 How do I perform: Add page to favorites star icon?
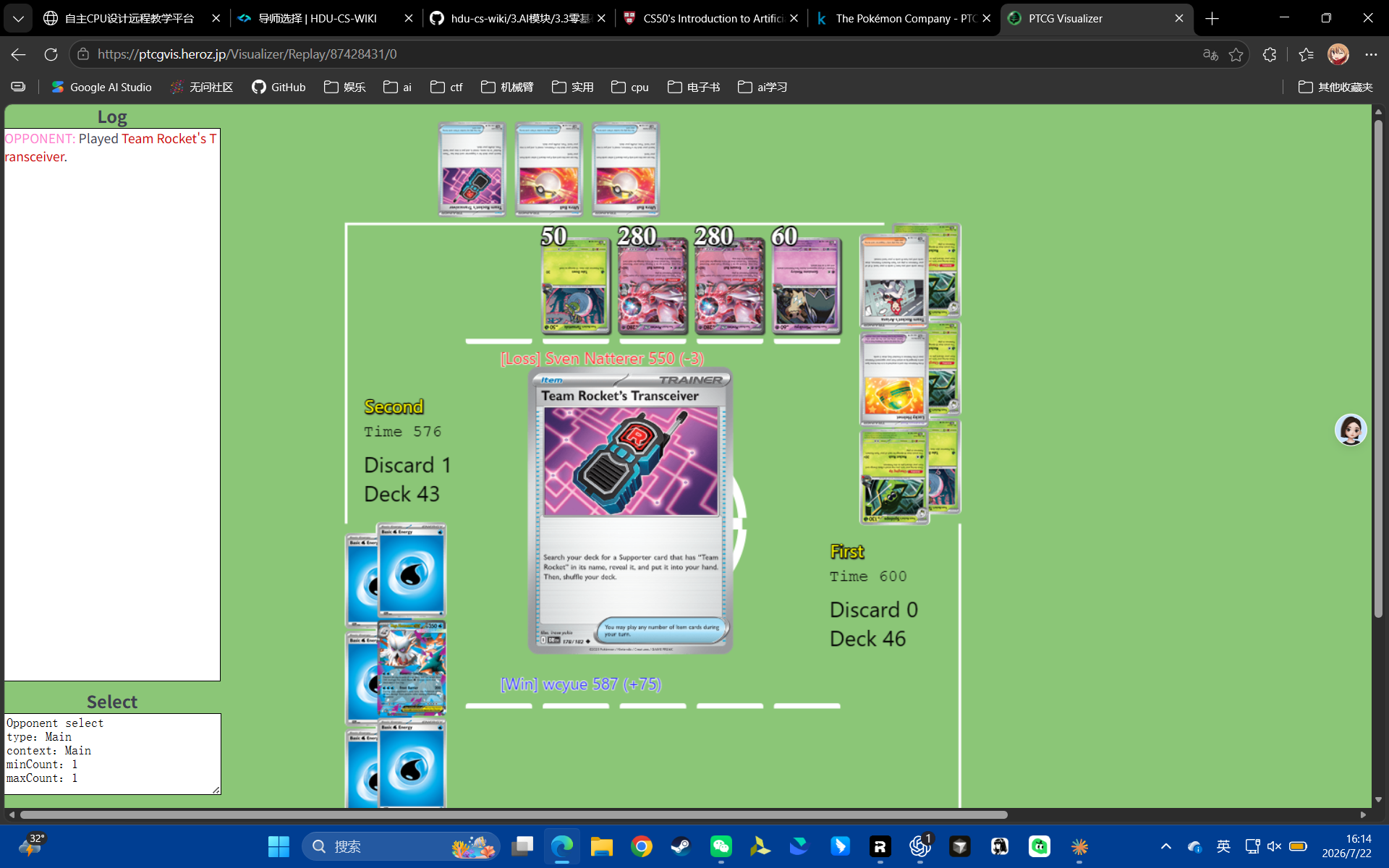pyautogui.click(x=1236, y=54)
